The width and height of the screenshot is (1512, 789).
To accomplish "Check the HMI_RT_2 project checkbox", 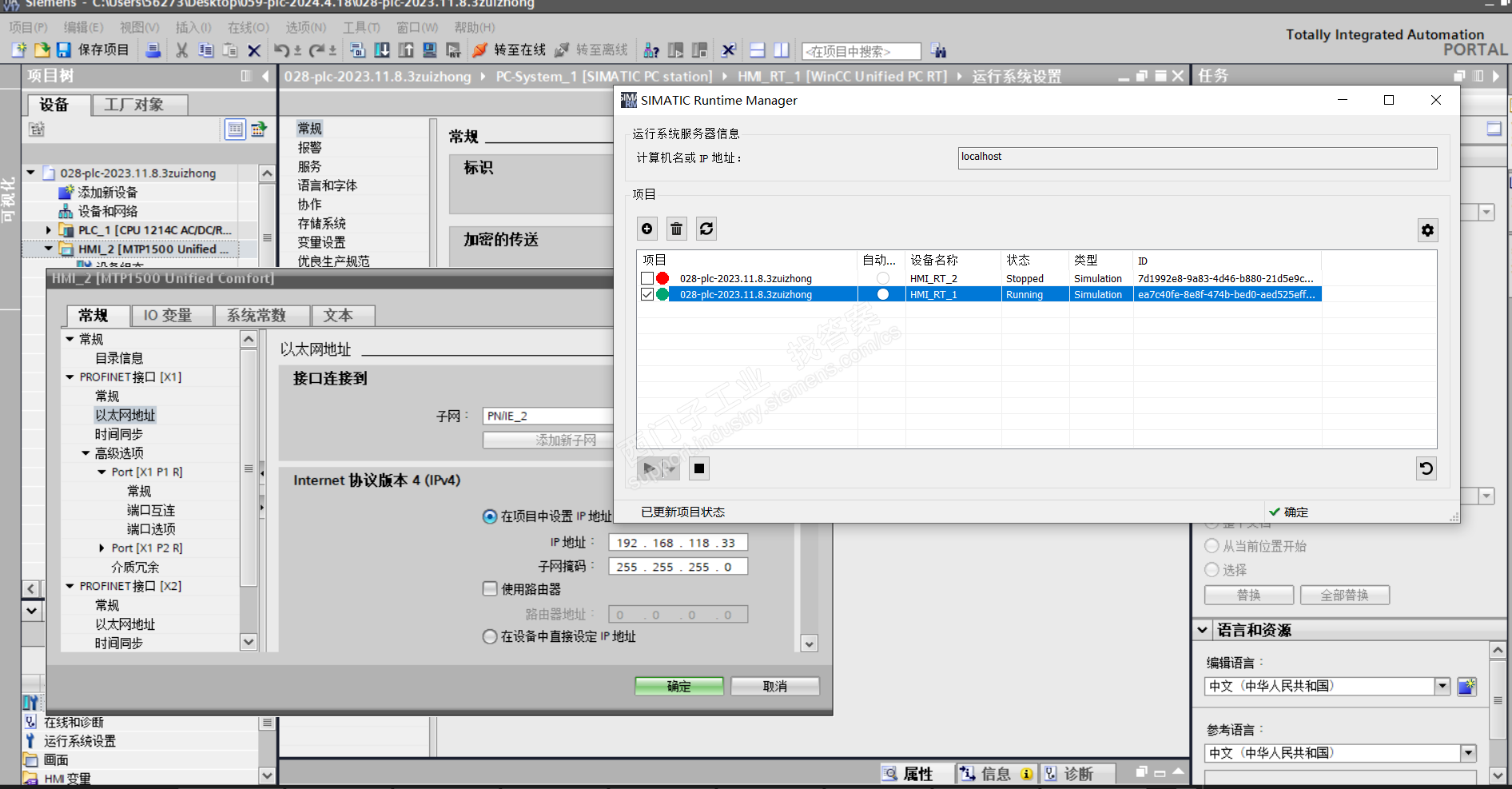I will coord(647,278).
